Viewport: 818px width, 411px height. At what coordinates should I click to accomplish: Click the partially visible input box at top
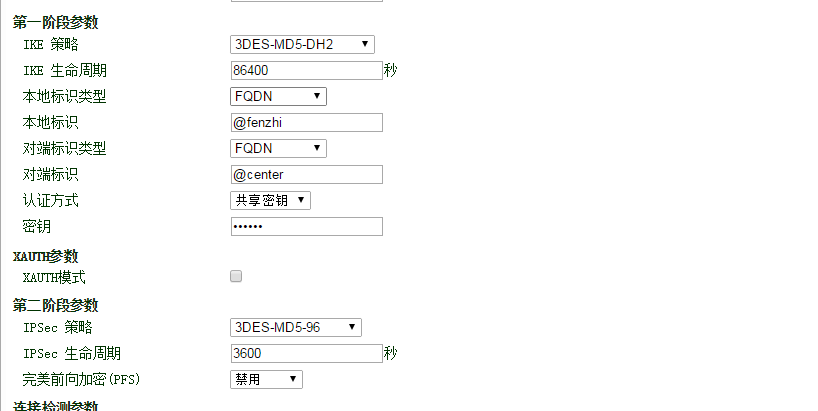[306, 1]
